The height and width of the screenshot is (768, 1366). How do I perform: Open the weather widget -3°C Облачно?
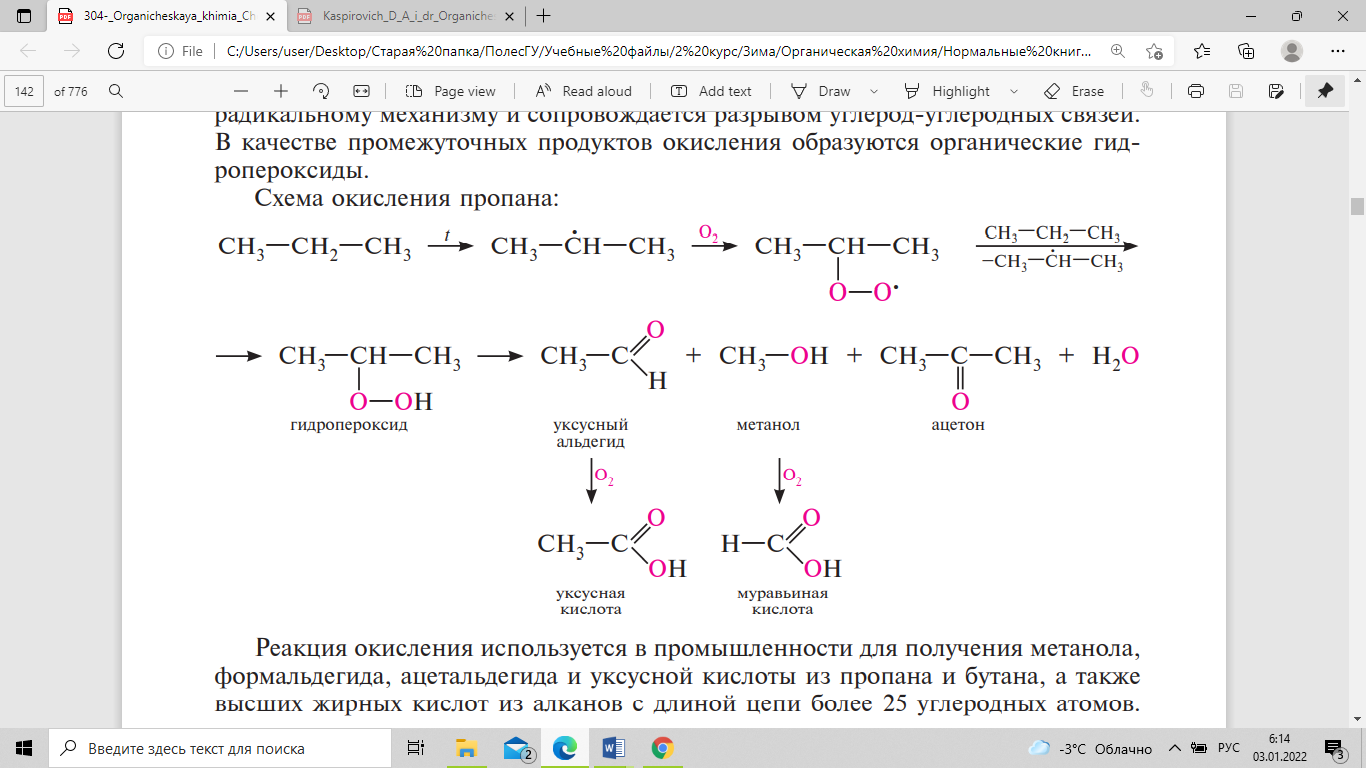(x=1090, y=748)
